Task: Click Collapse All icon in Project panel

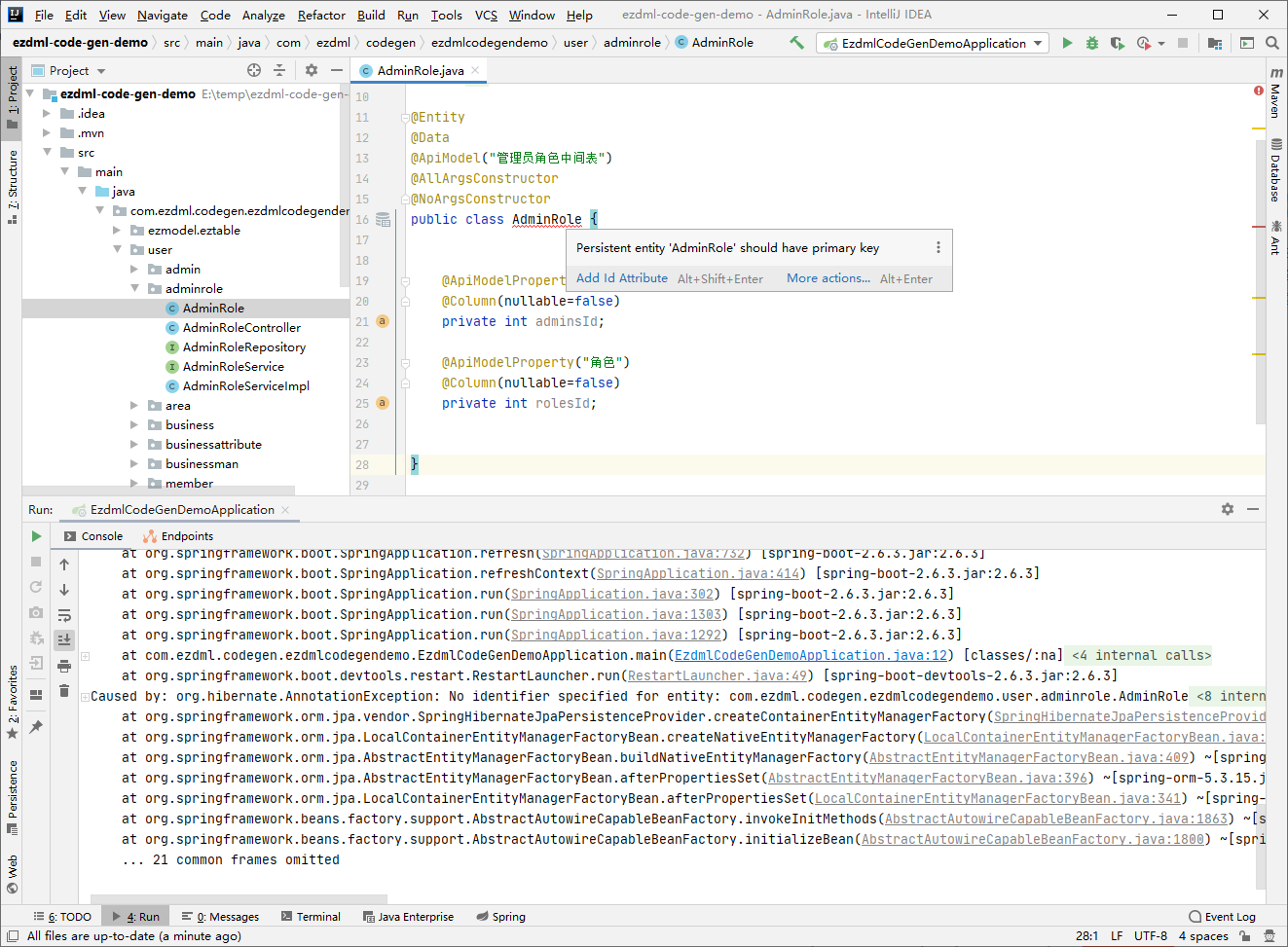Action: coord(279,70)
